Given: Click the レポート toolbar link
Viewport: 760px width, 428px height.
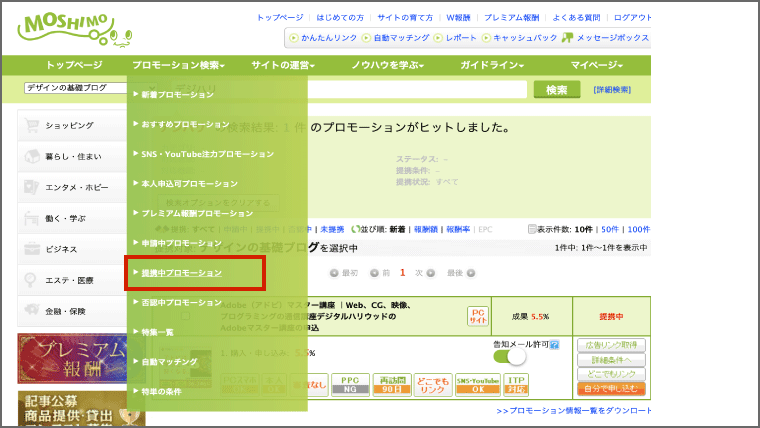Looking at the screenshot, I should click(461, 38).
